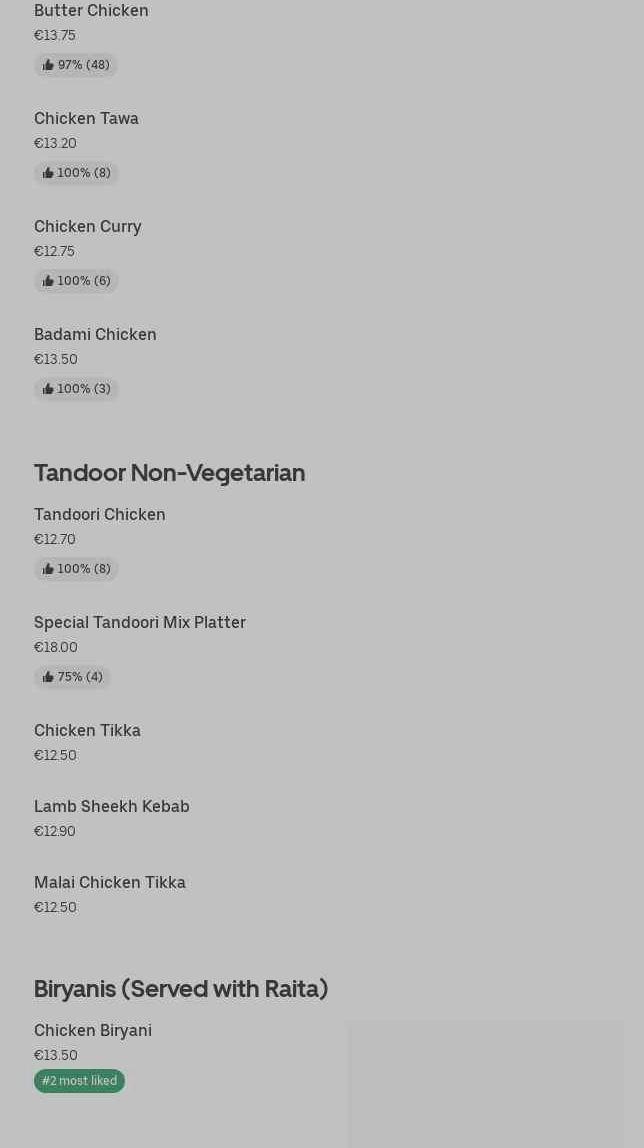Choose Malai Chicken Tikka

110,883
